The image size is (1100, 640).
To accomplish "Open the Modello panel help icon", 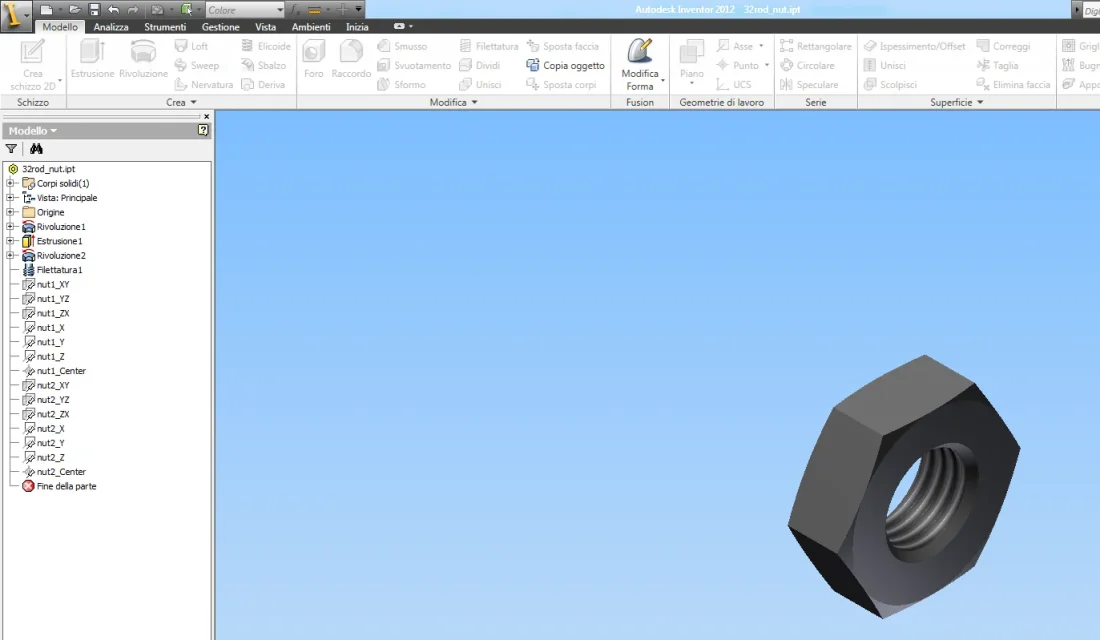I will pos(203,130).
